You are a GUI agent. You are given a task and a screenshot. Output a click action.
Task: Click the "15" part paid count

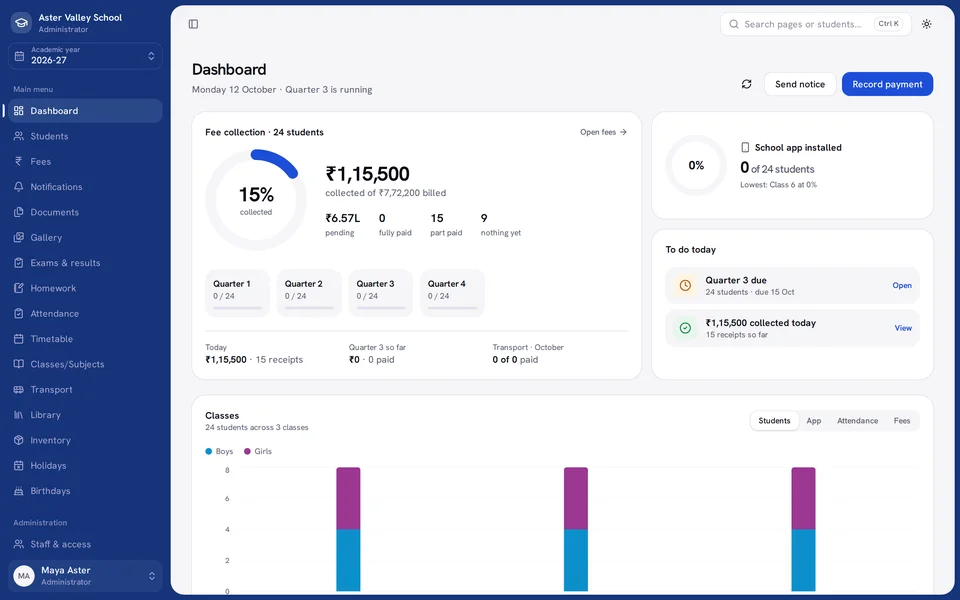tap(437, 218)
